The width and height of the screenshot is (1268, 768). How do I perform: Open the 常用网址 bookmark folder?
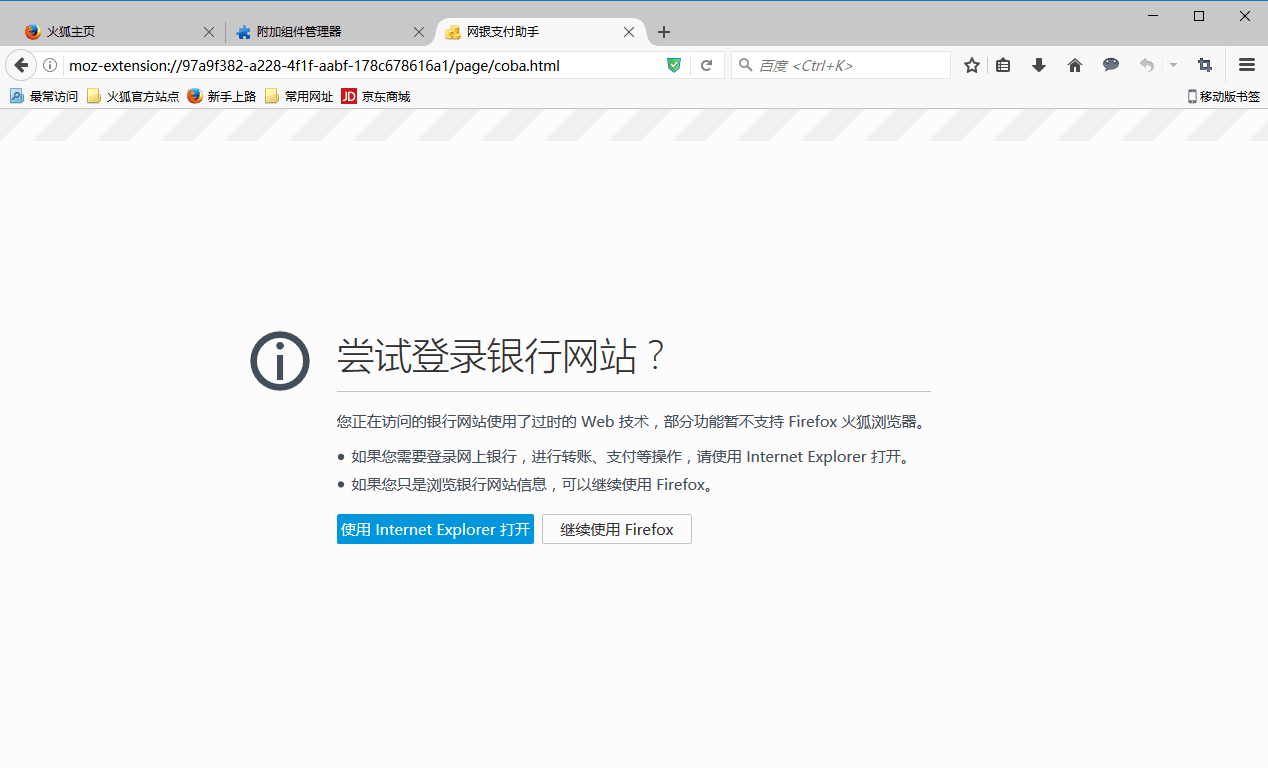click(x=298, y=96)
